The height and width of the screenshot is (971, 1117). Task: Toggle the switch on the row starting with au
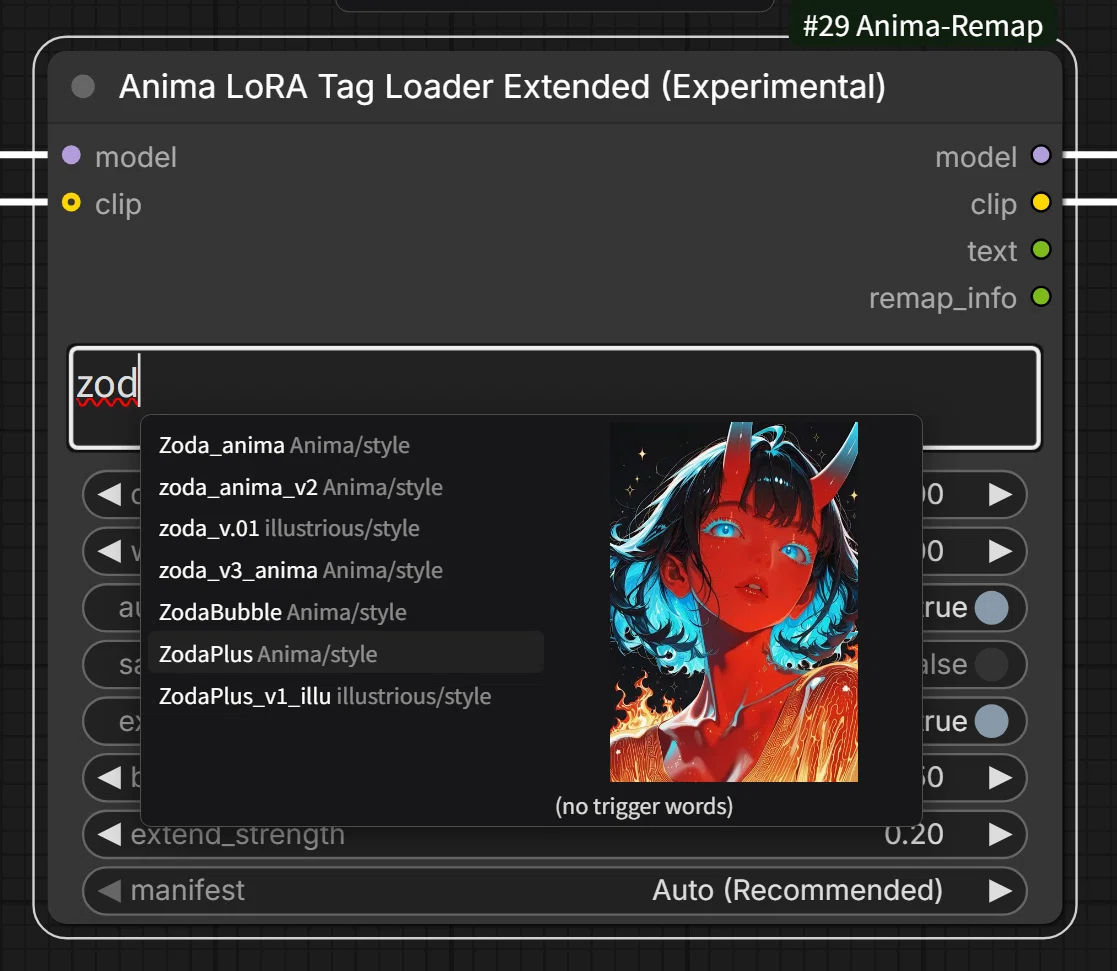(x=992, y=608)
